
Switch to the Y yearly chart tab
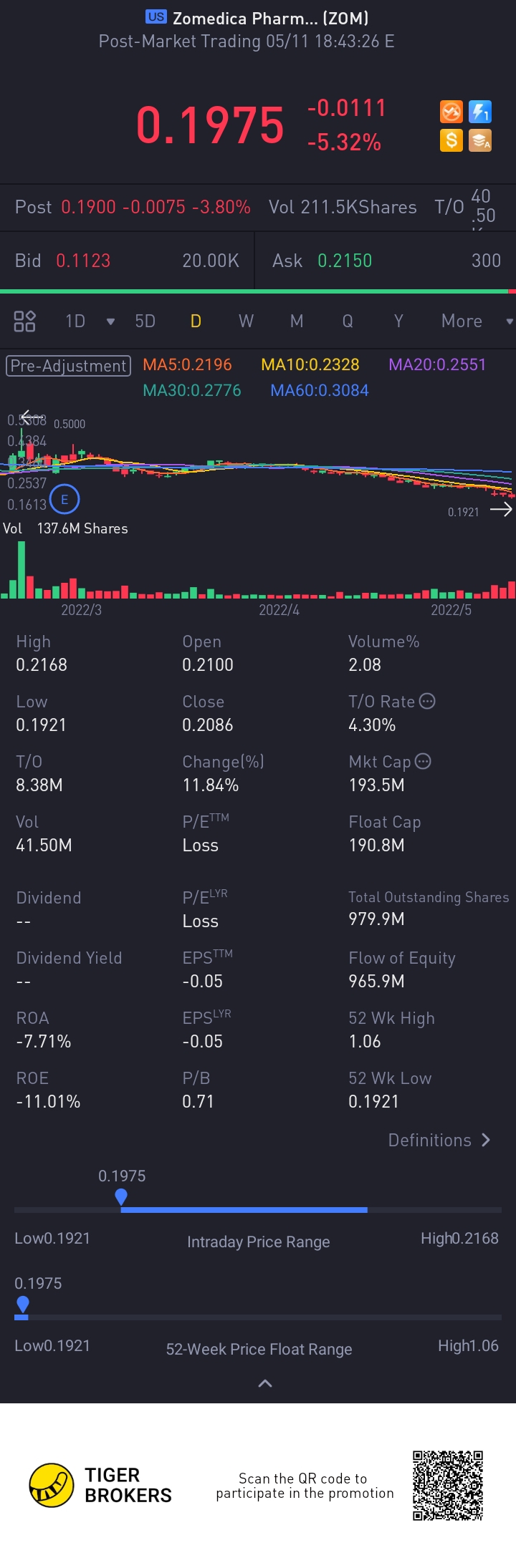pos(398,321)
